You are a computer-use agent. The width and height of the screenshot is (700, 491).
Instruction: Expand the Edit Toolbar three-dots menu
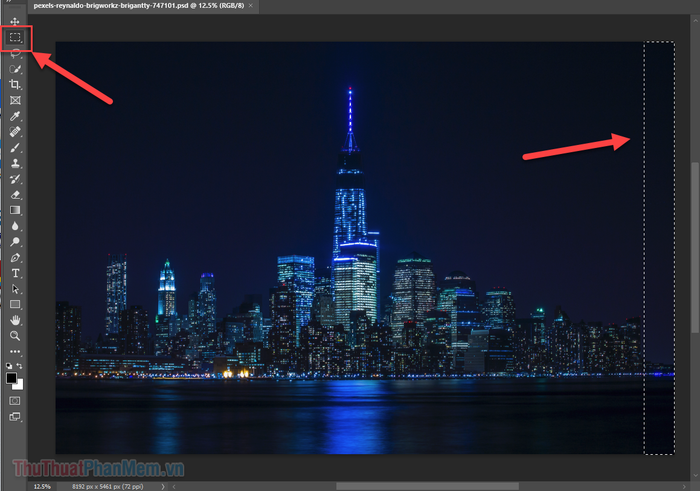click(15, 352)
